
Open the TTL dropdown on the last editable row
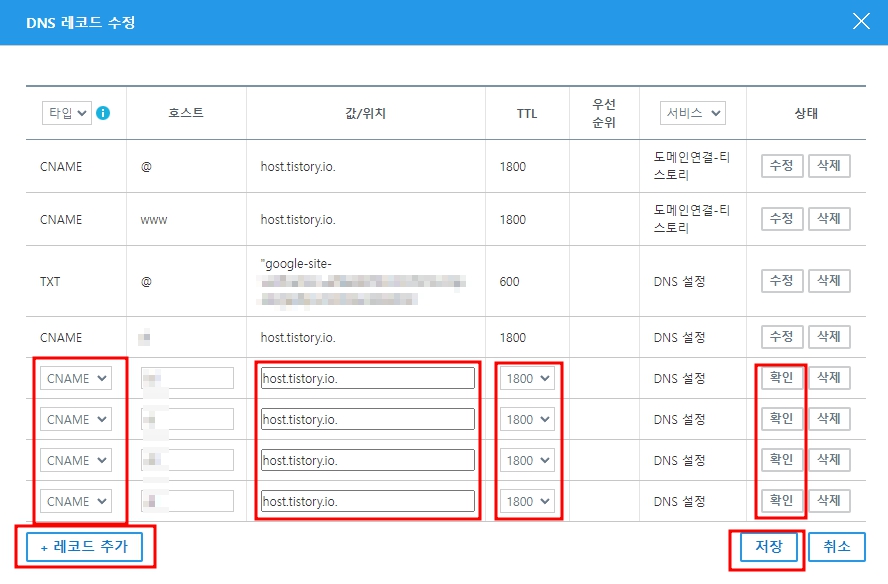pyautogui.click(x=527, y=501)
